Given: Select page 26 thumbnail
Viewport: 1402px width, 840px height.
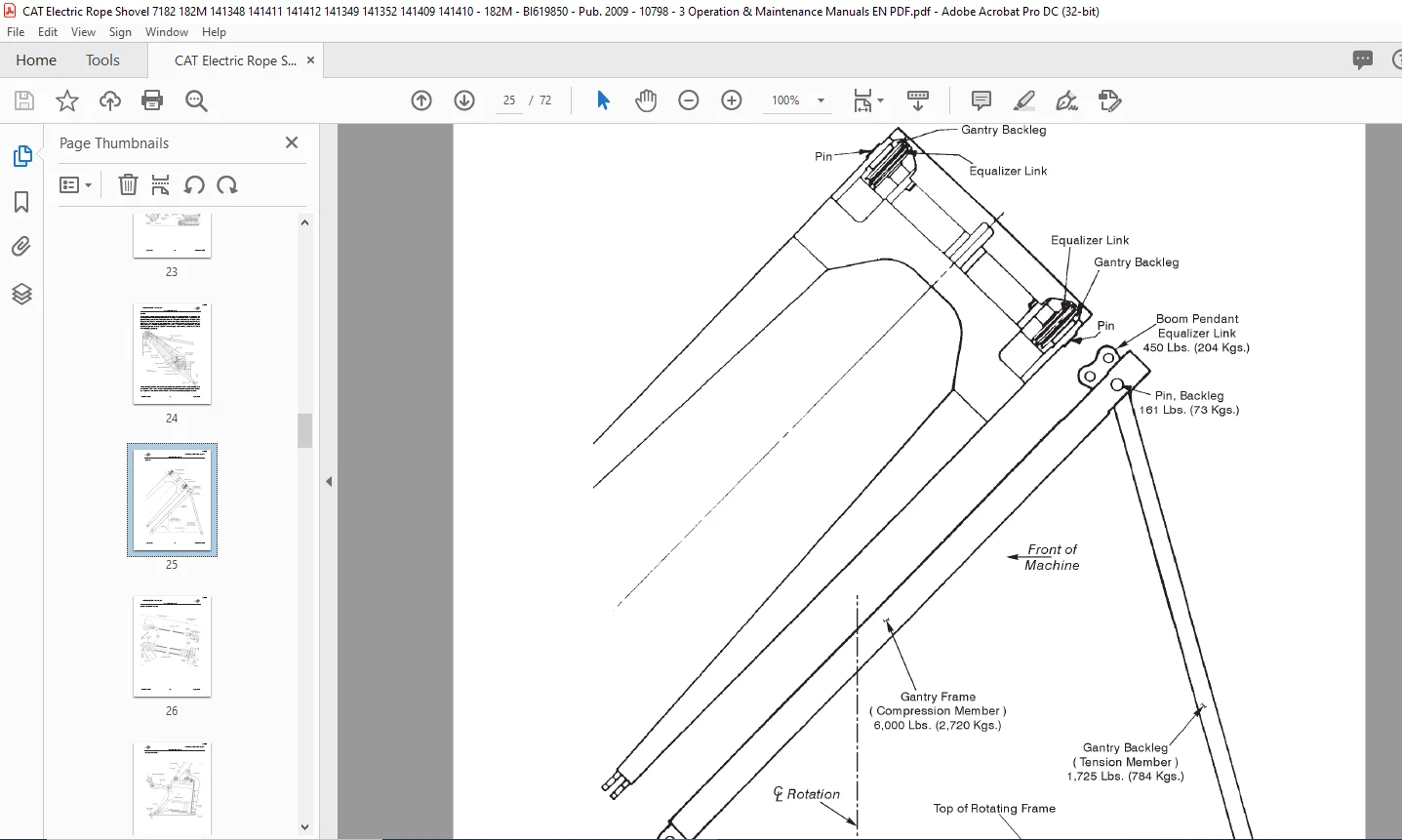Looking at the screenshot, I should pyautogui.click(x=172, y=646).
